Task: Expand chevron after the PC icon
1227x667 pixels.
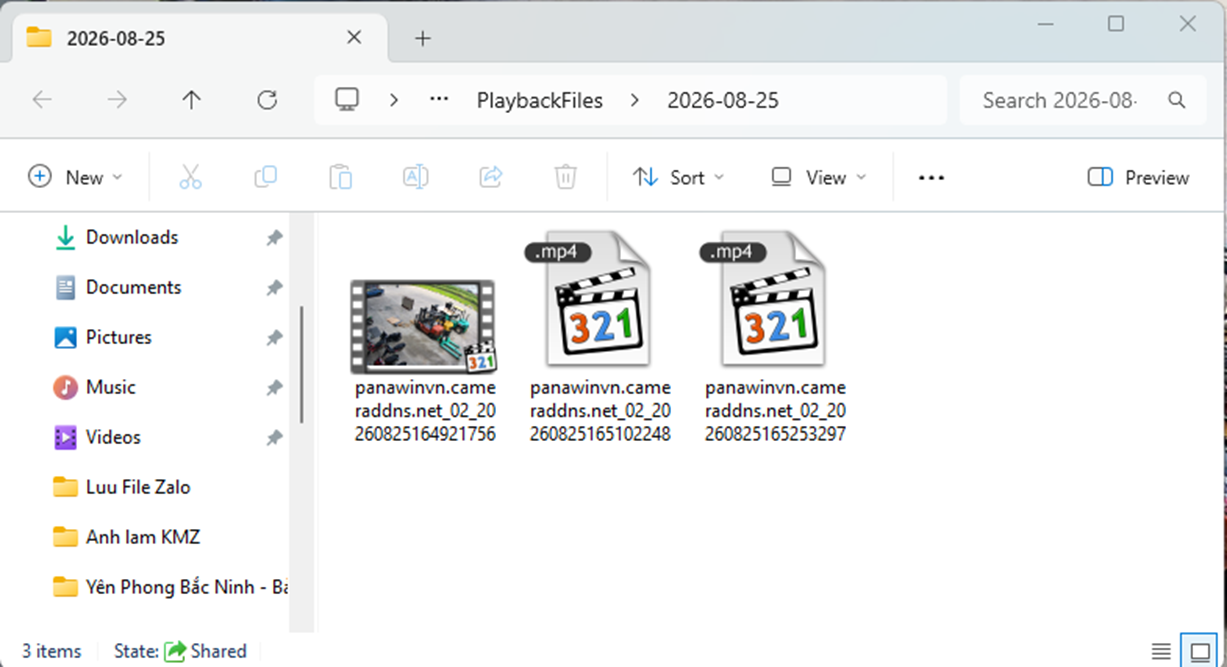Action: tap(395, 100)
